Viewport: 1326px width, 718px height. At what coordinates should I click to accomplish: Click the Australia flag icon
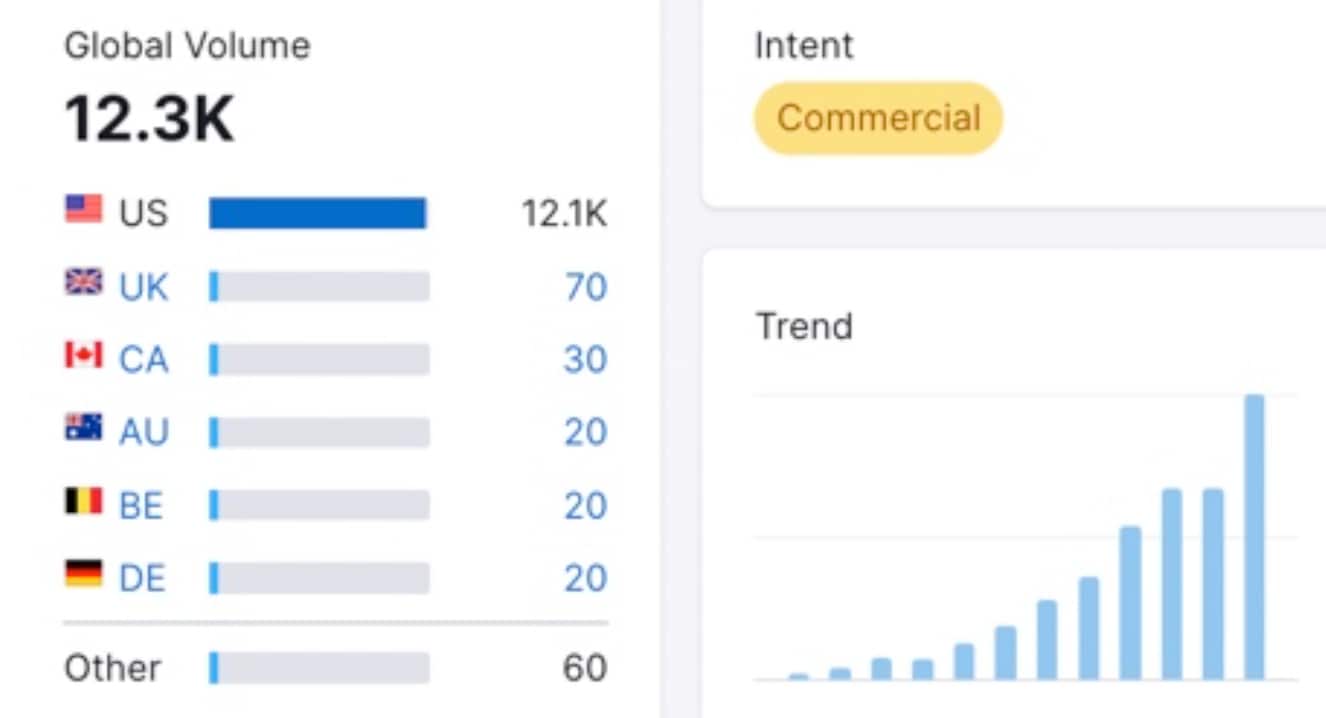tap(84, 428)
